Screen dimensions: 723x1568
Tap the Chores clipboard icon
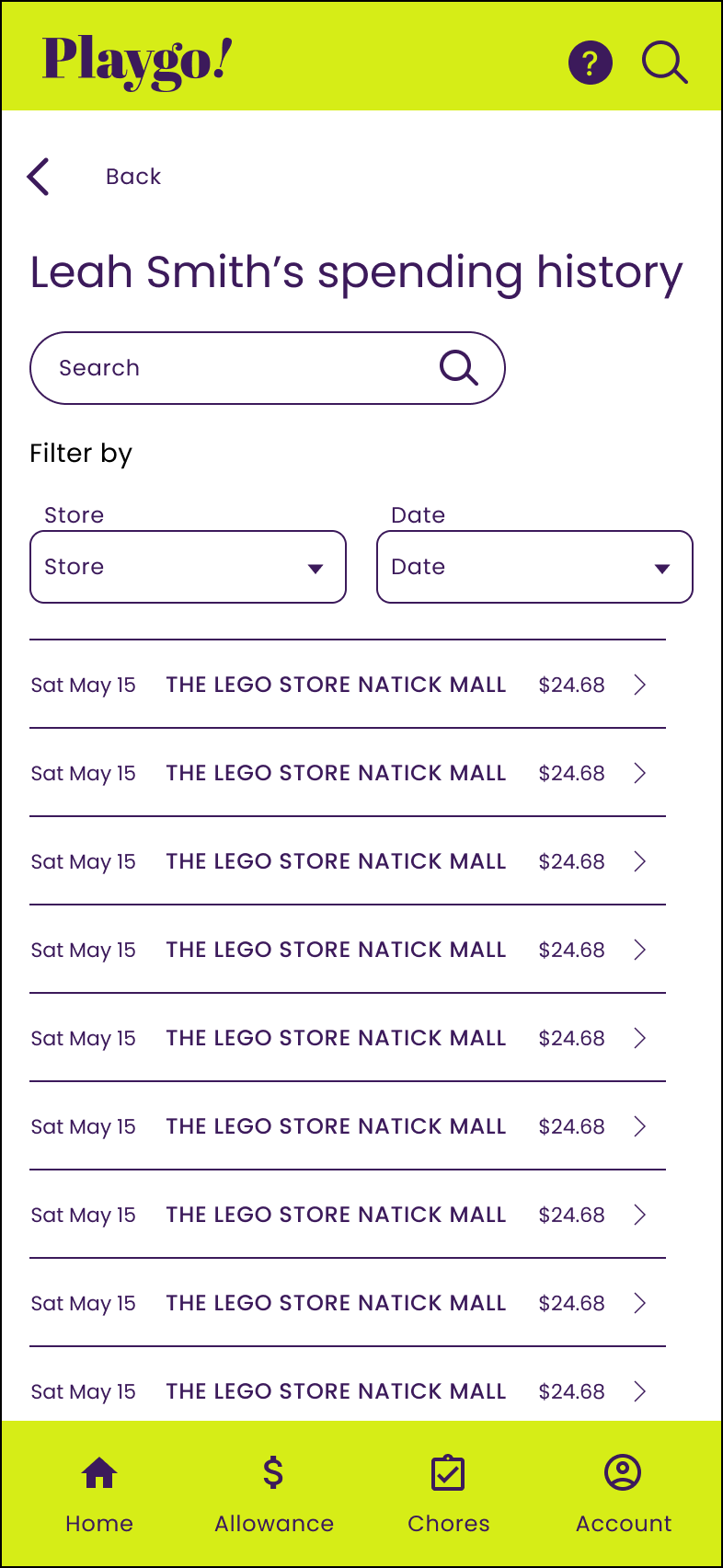448,1473
